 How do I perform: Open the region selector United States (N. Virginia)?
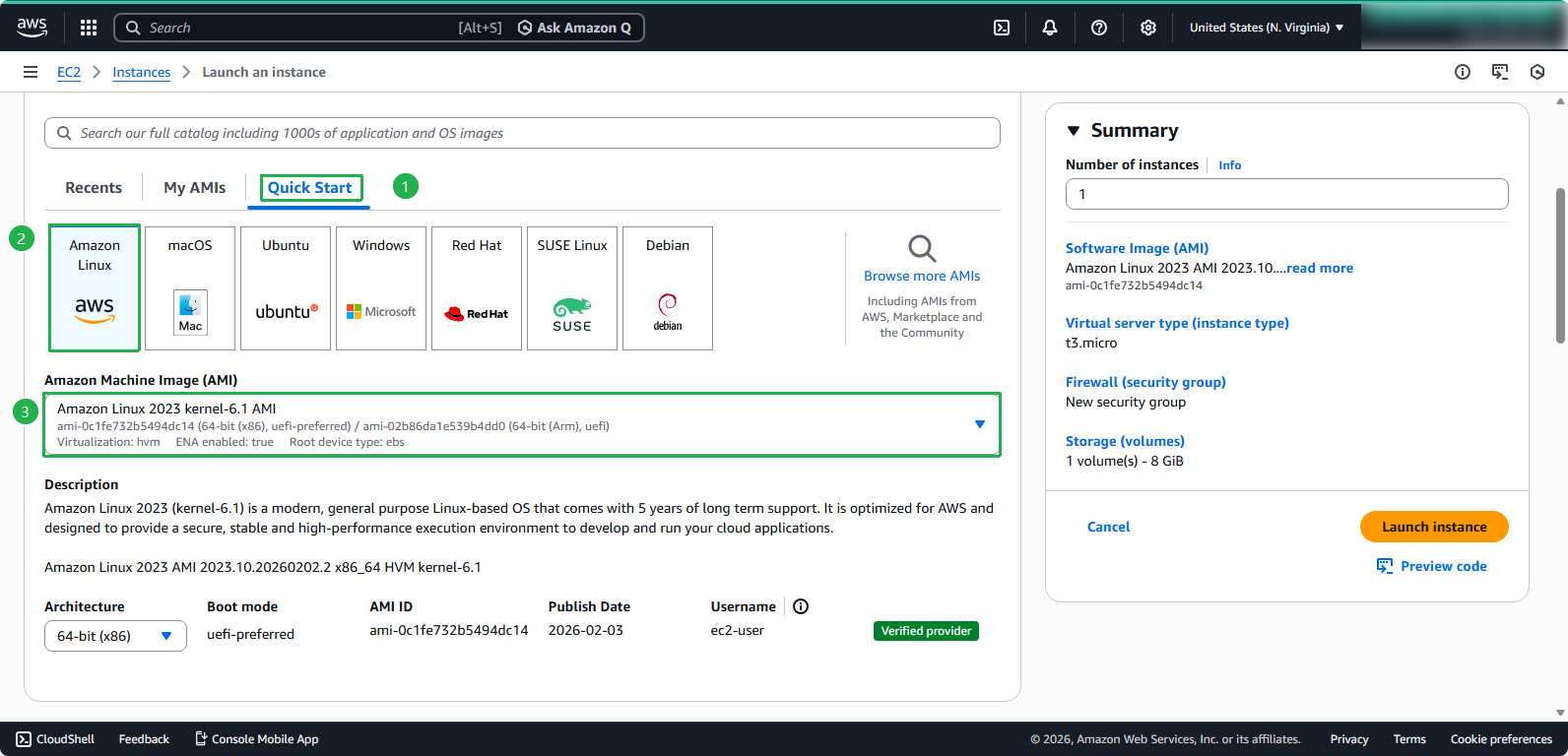(x=1267, y=28)
